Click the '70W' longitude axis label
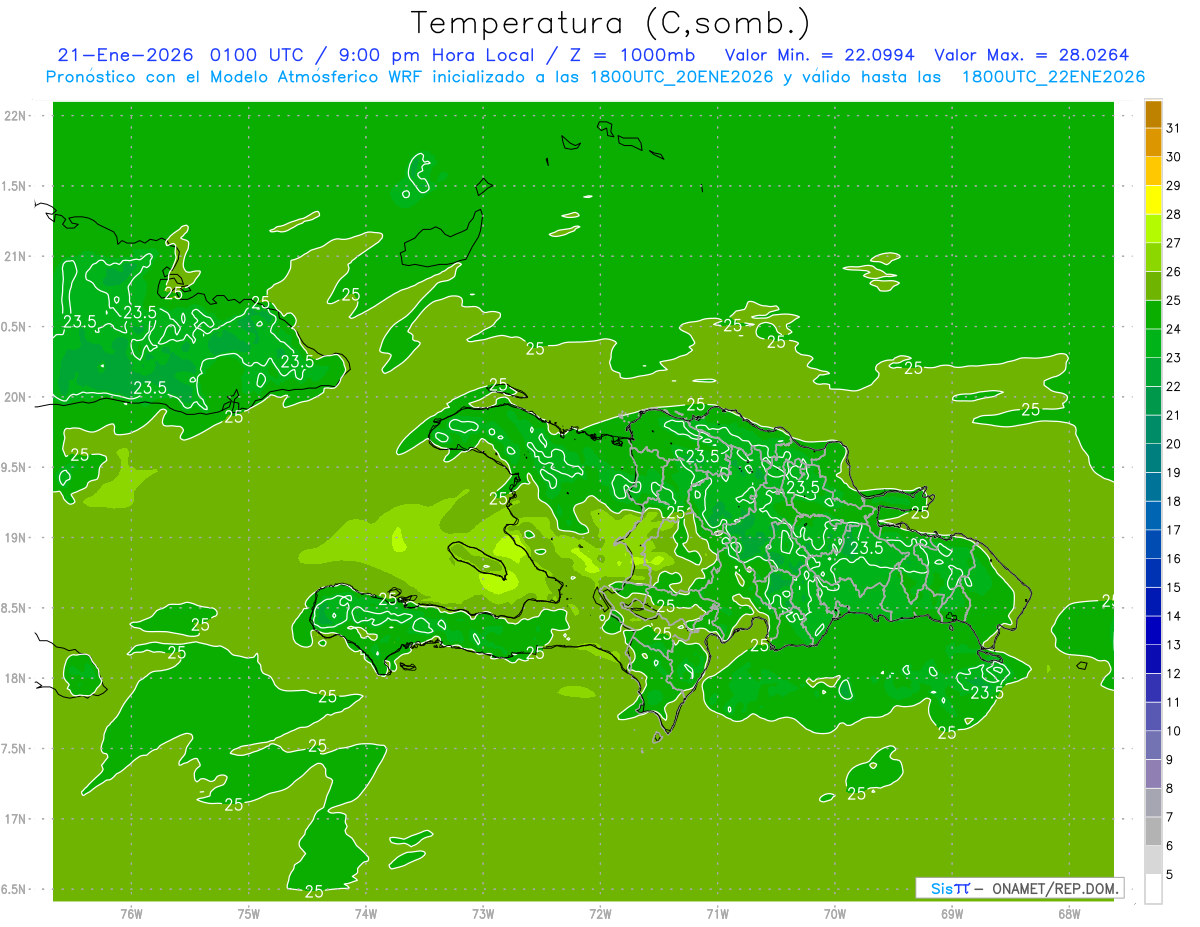Screen dimensions: 1200x927 [835, 913]
